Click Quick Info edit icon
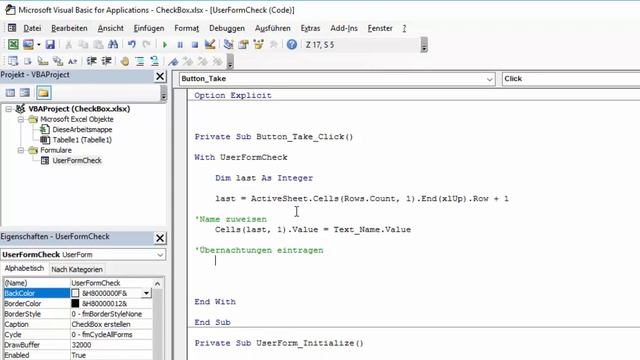The image size is (640, 360). click(42, 61)
